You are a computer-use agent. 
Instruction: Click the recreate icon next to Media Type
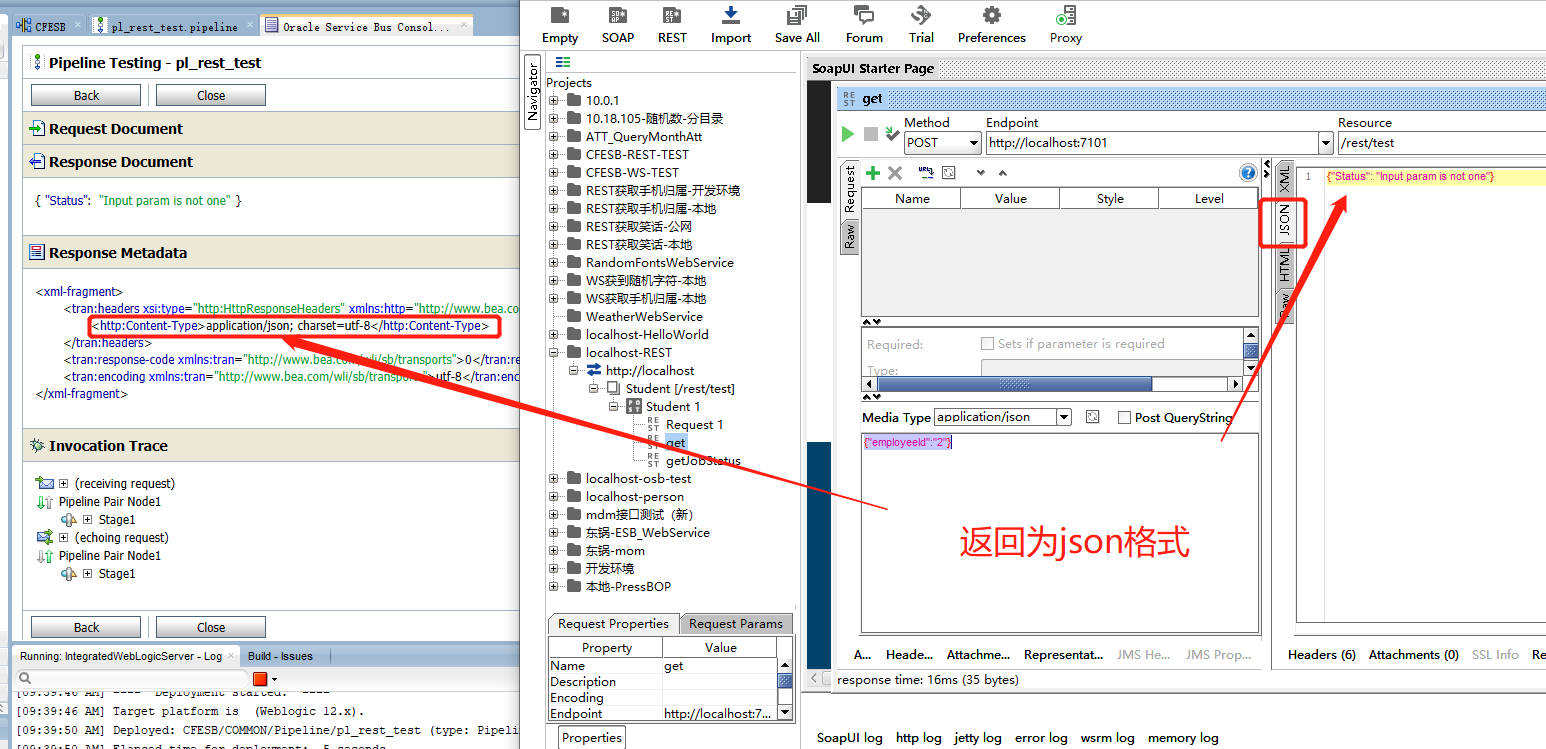[1092, 417]
